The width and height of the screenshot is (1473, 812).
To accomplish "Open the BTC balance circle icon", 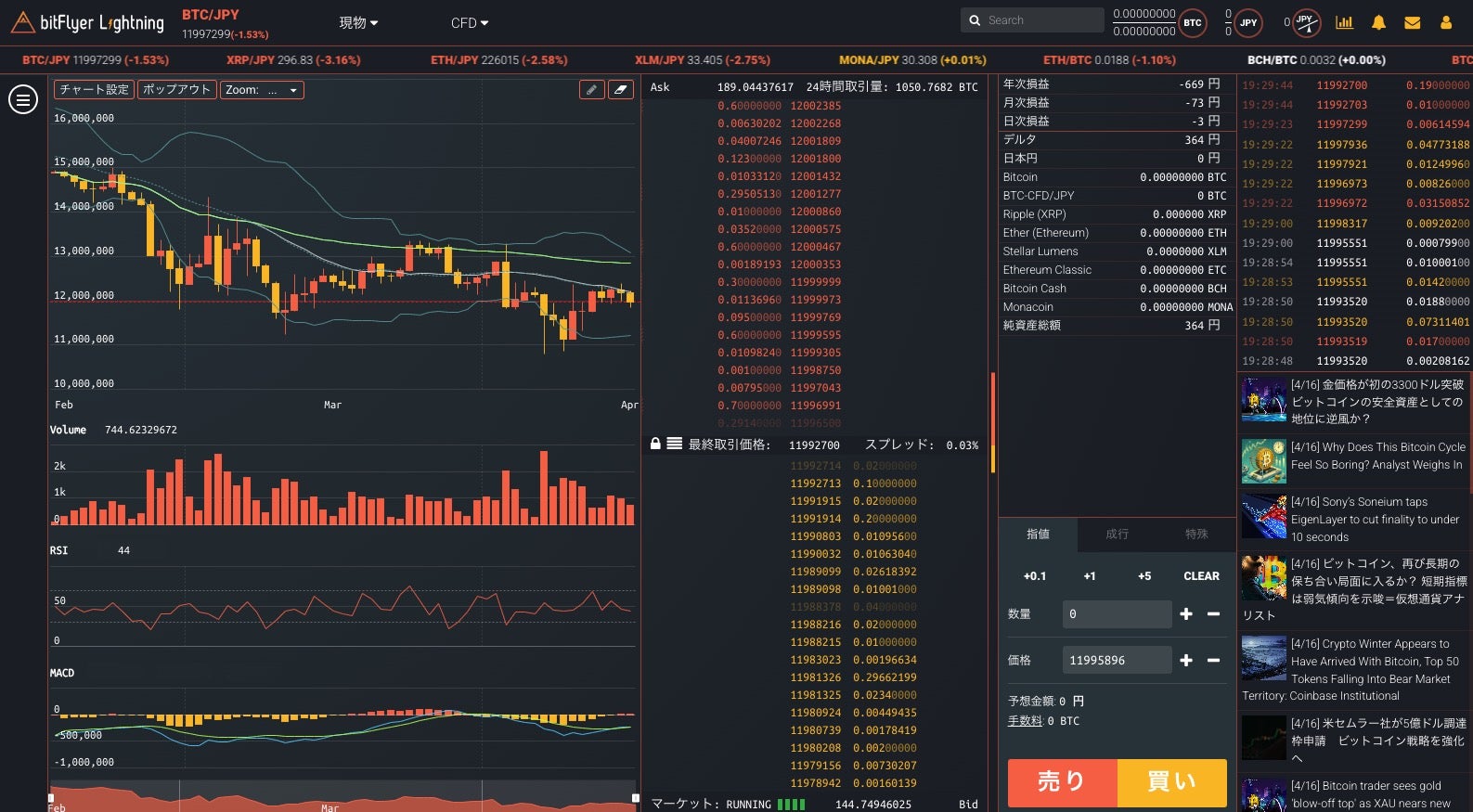I will pyautogui.click(x=1193, y=22).
